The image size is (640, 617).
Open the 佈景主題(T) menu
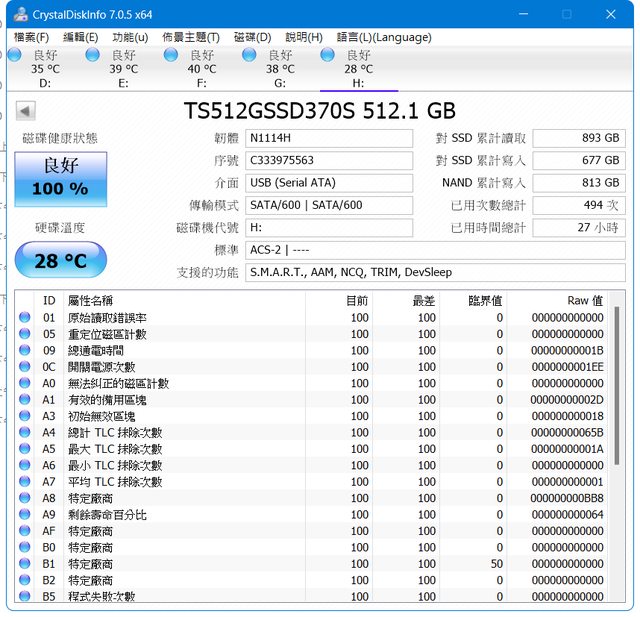191,37
